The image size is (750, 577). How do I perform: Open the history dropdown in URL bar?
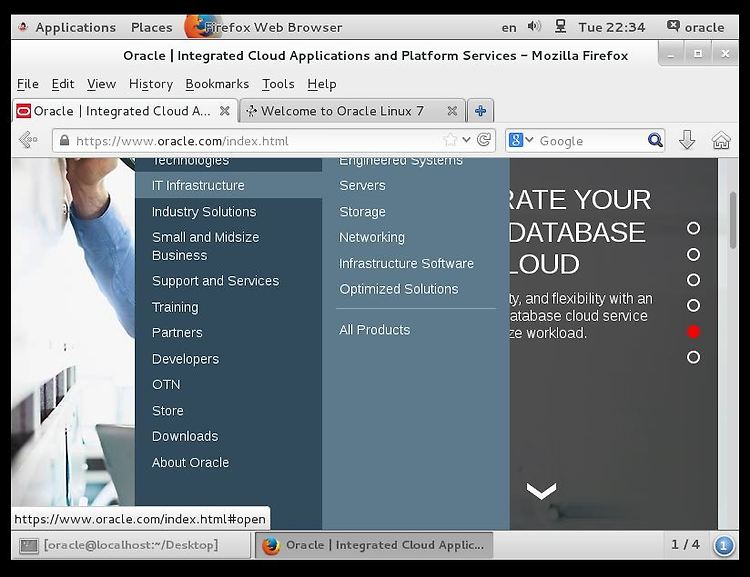tap(466, 140)
